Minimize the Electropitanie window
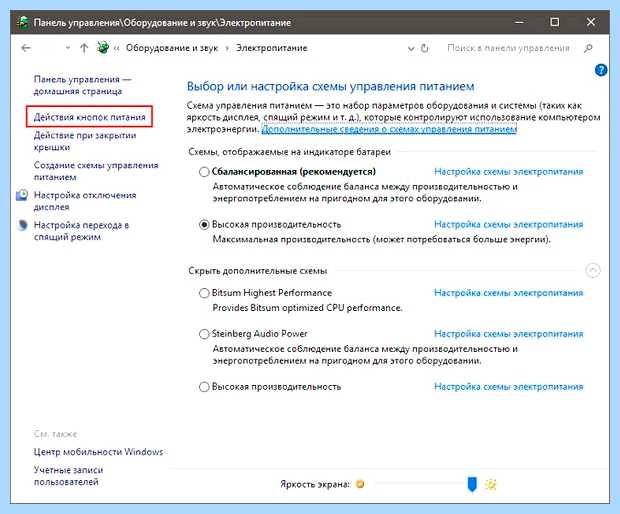The image size is (620, 514). pos(519,22)
